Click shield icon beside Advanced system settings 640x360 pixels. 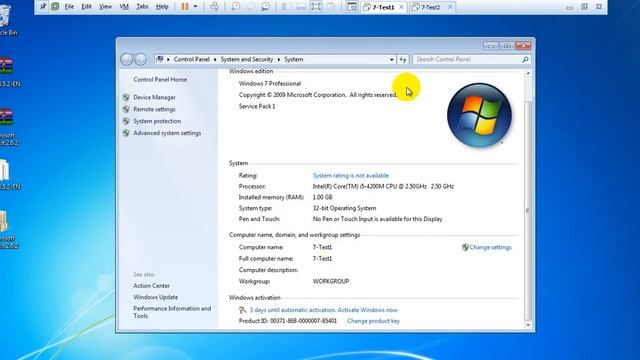click(x=126, y=133)
